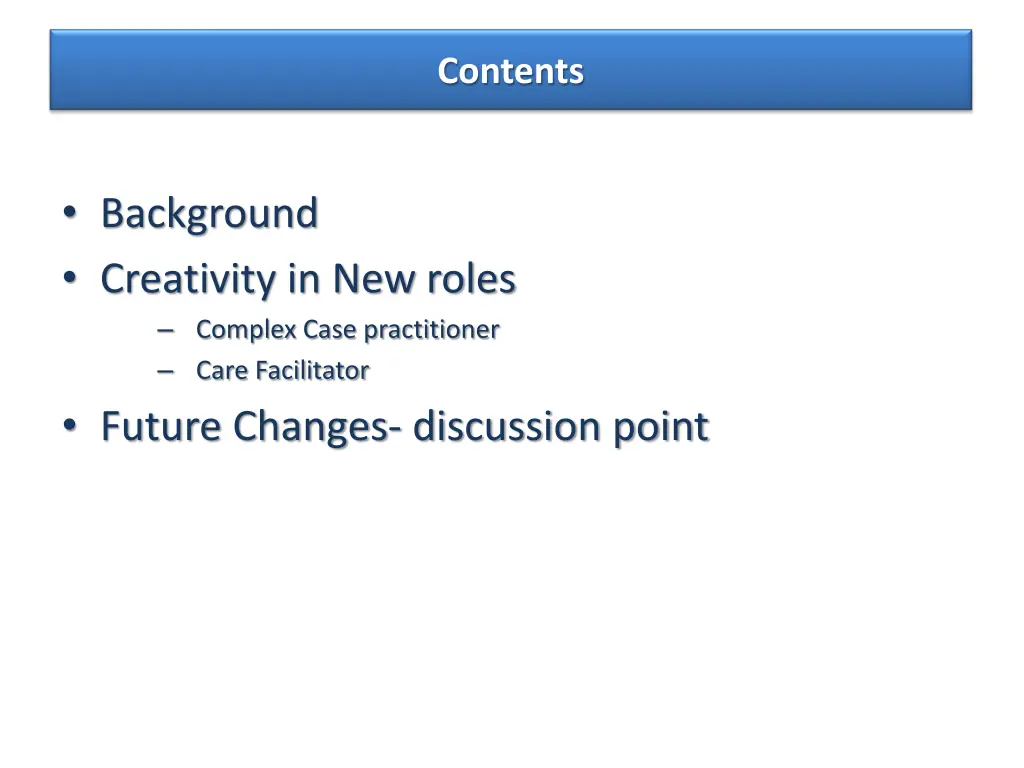Click the word Creativity in second bullet
This screenshot has height=768, width=1024.
coord(188,279)
